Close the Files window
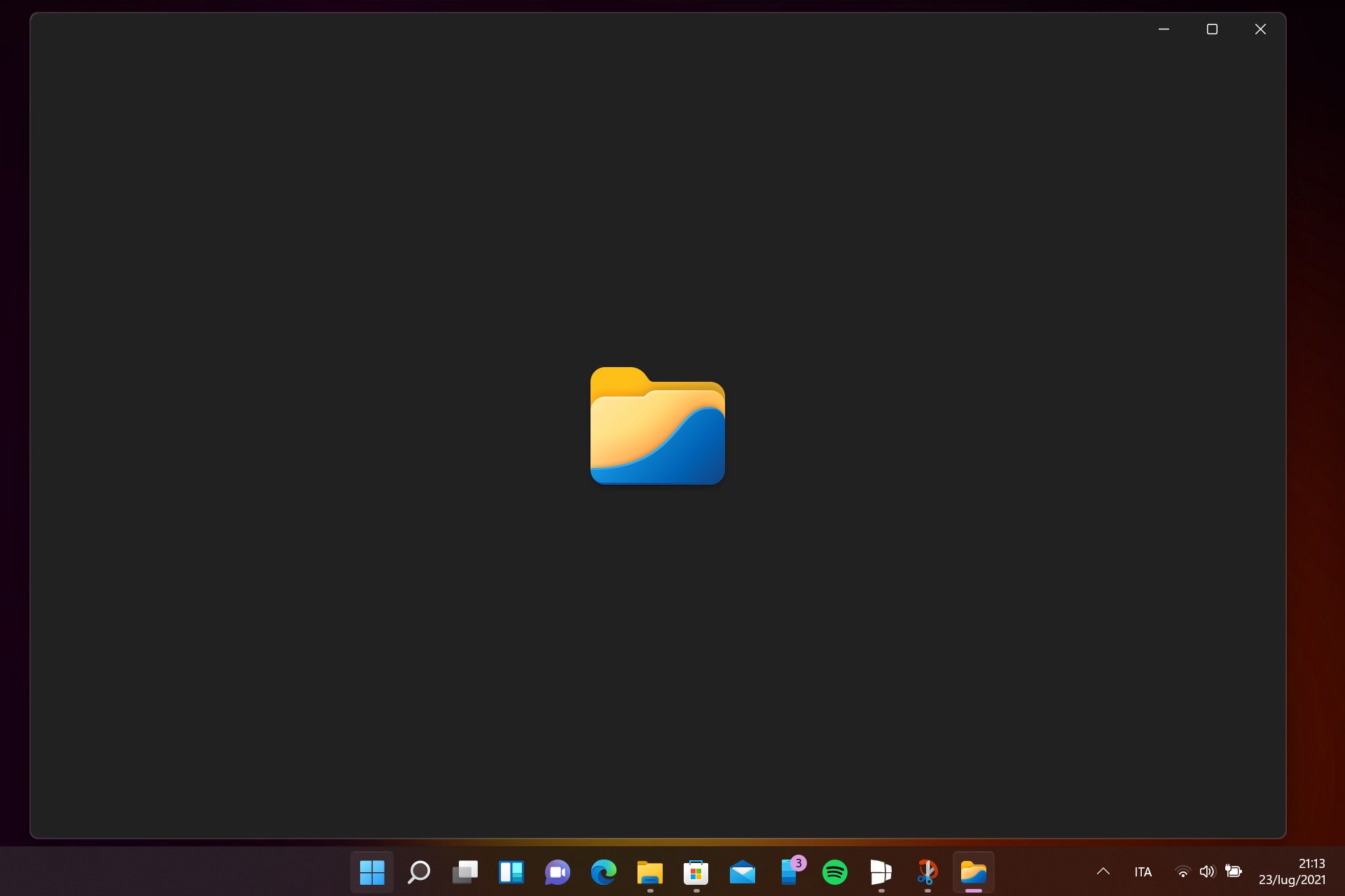The width and height of the screenshot is (1345, 896). 1260,29
